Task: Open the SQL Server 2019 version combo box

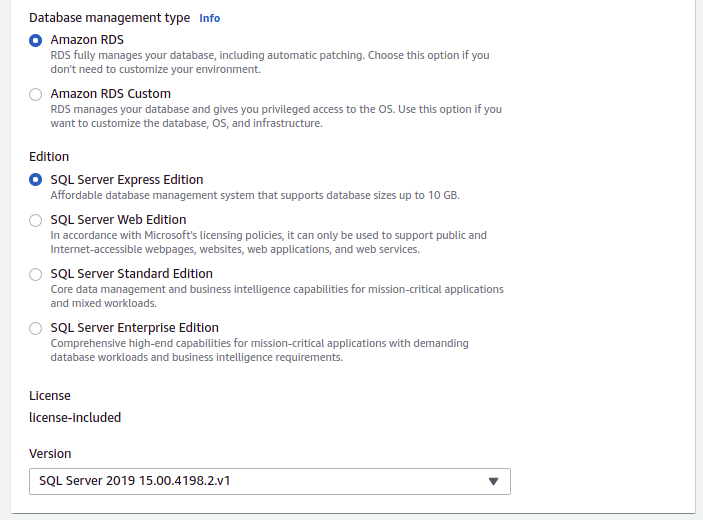Action: click(270, 481)
